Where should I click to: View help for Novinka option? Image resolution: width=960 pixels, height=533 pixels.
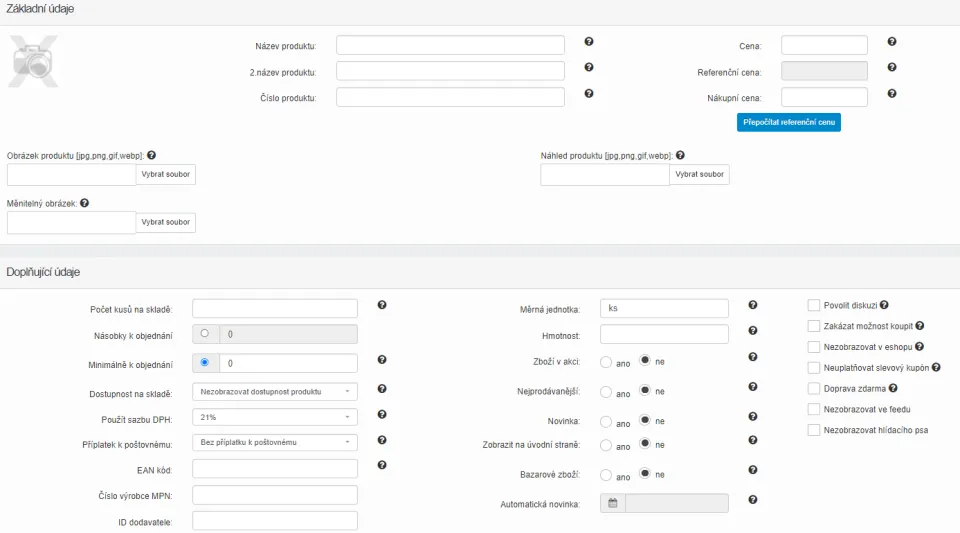[x=752, y=416]
